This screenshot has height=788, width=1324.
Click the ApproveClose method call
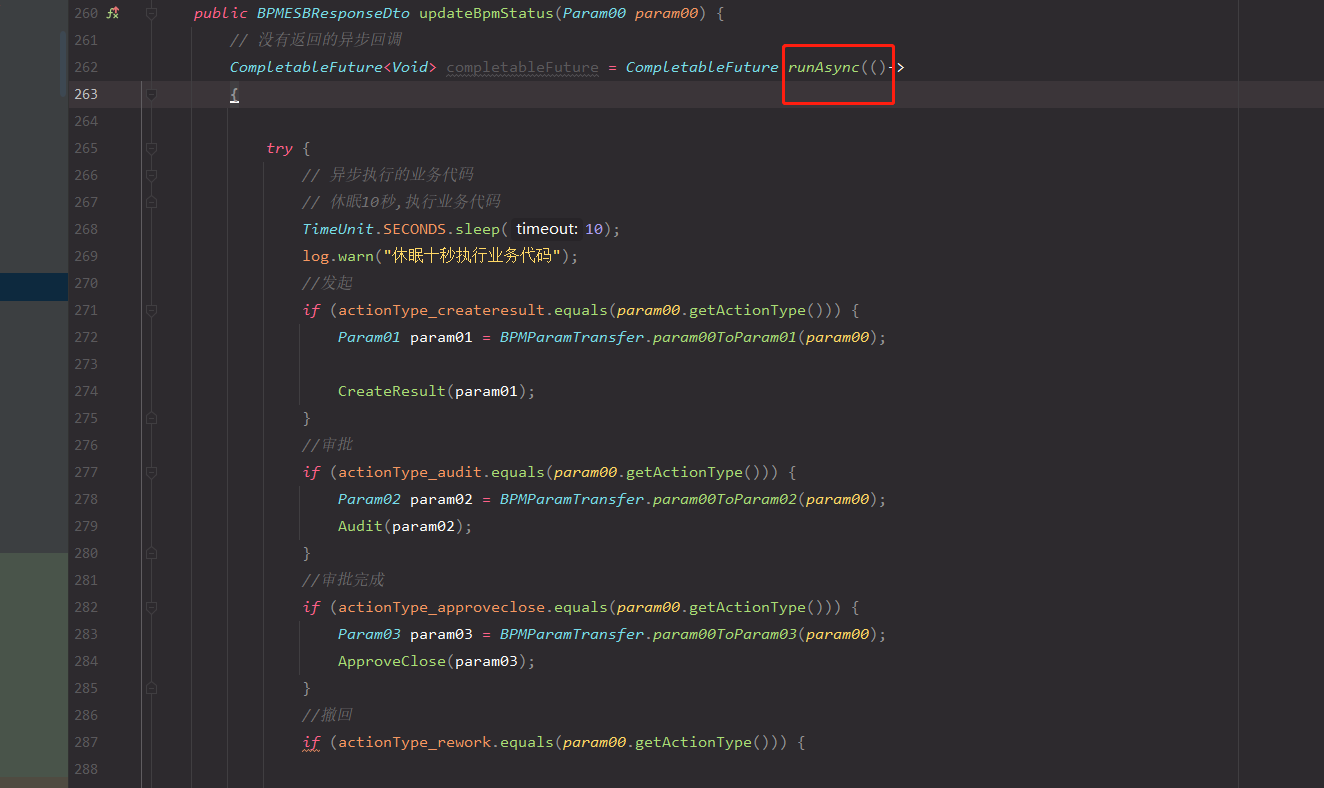click(392, 661)
